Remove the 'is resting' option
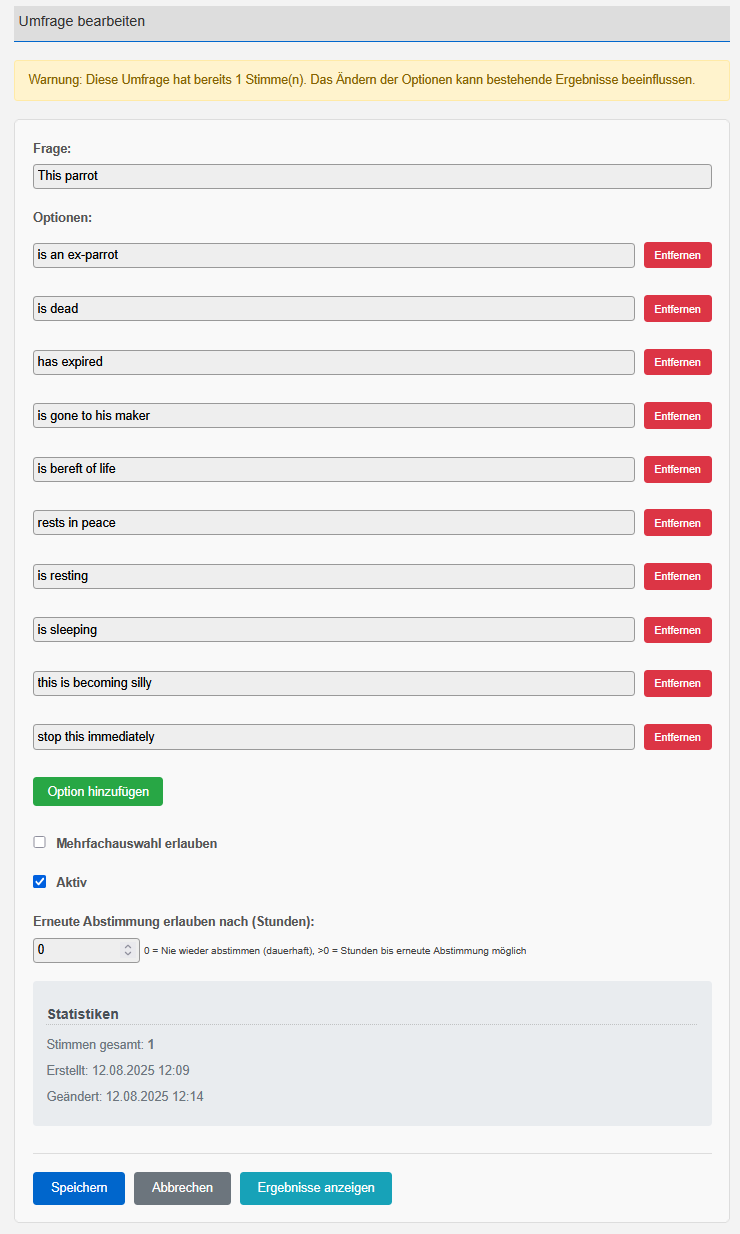The image size is (740, 1234). click(x=677, y=576)
